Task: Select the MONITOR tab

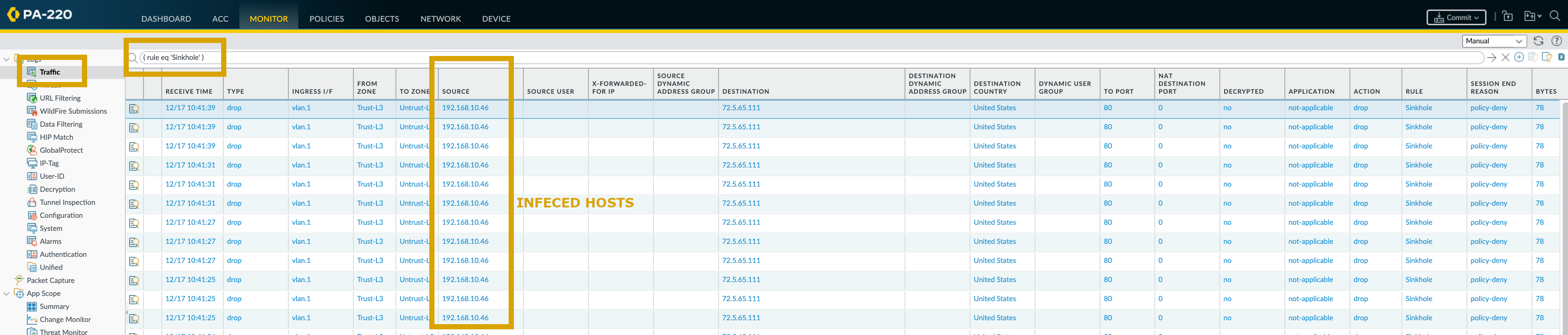Action: click(268, 19)
